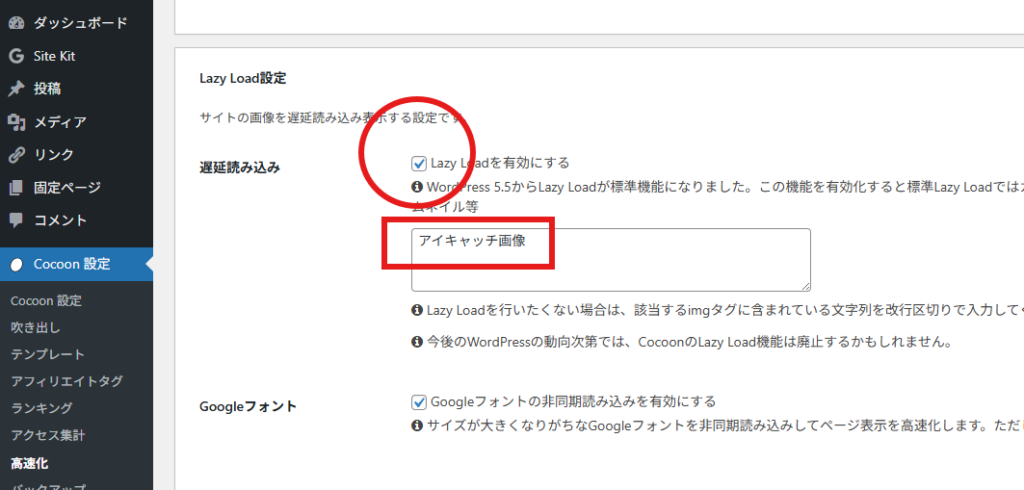Click the Cocoon 設定 circle icon

click(x=16, y=265)
